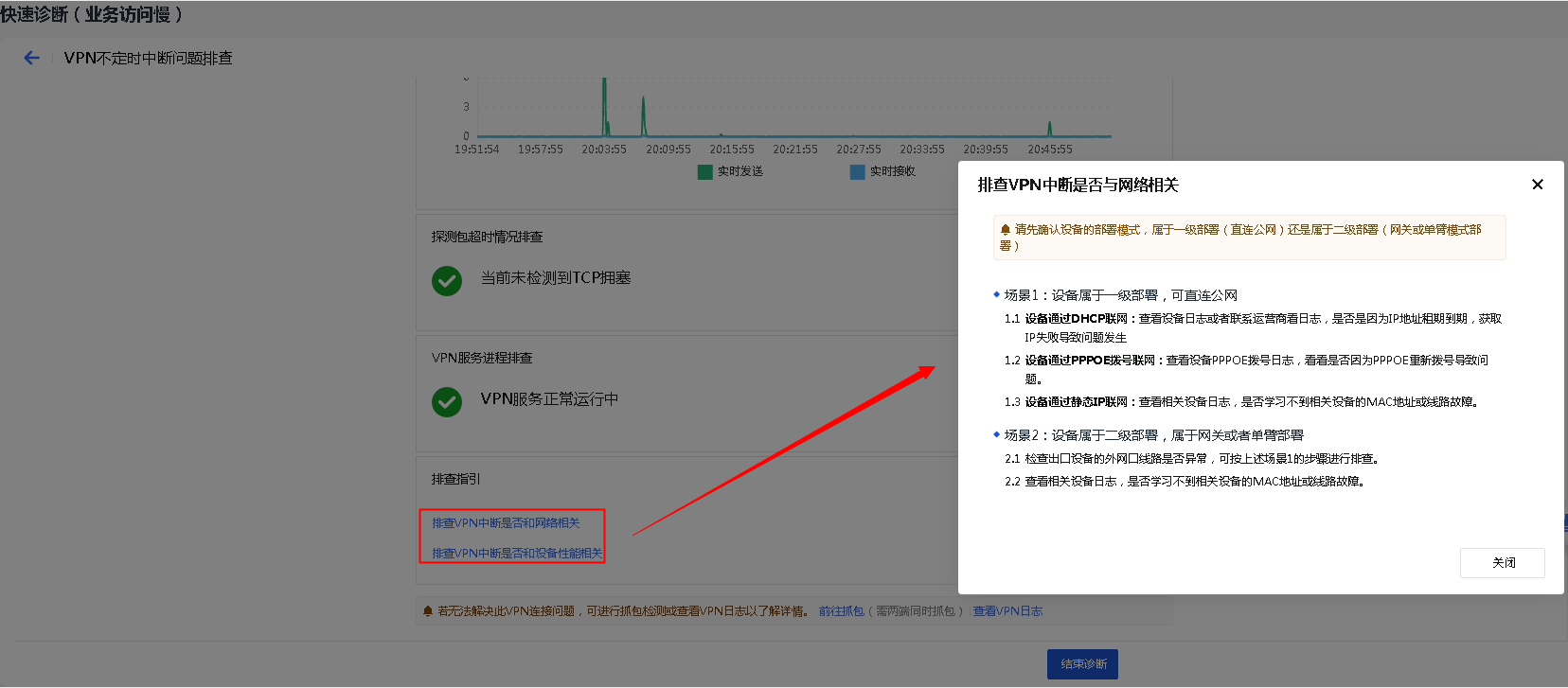
Task: Open 排查VPN中断是否和设备性能相关 link
Action: pyautogui.click(x=516, y=554)
